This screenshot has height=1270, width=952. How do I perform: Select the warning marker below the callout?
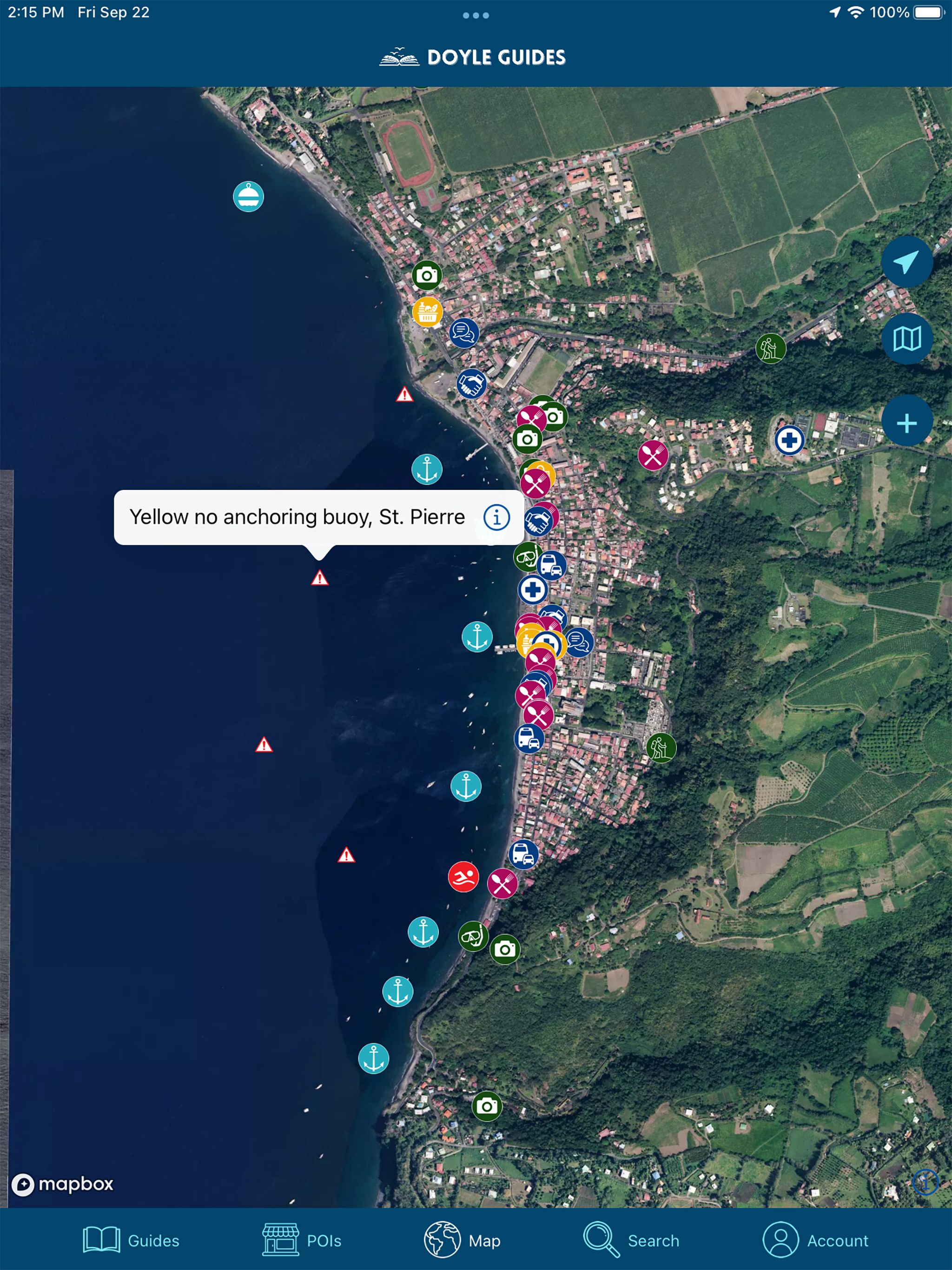click(320, 577)
